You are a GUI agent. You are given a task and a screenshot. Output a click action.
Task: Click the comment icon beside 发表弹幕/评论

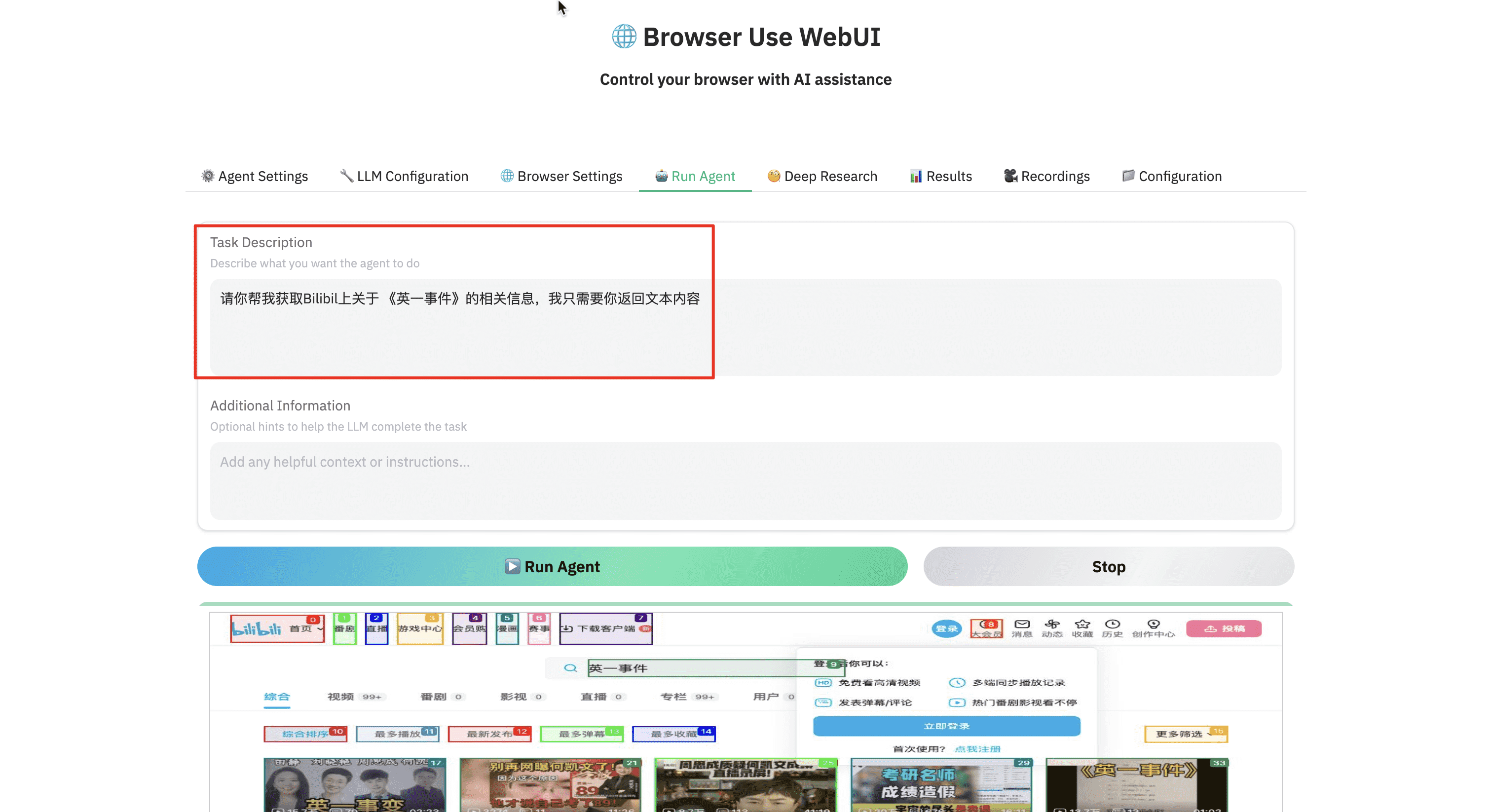pyautogui.click(x=823, y=702)
